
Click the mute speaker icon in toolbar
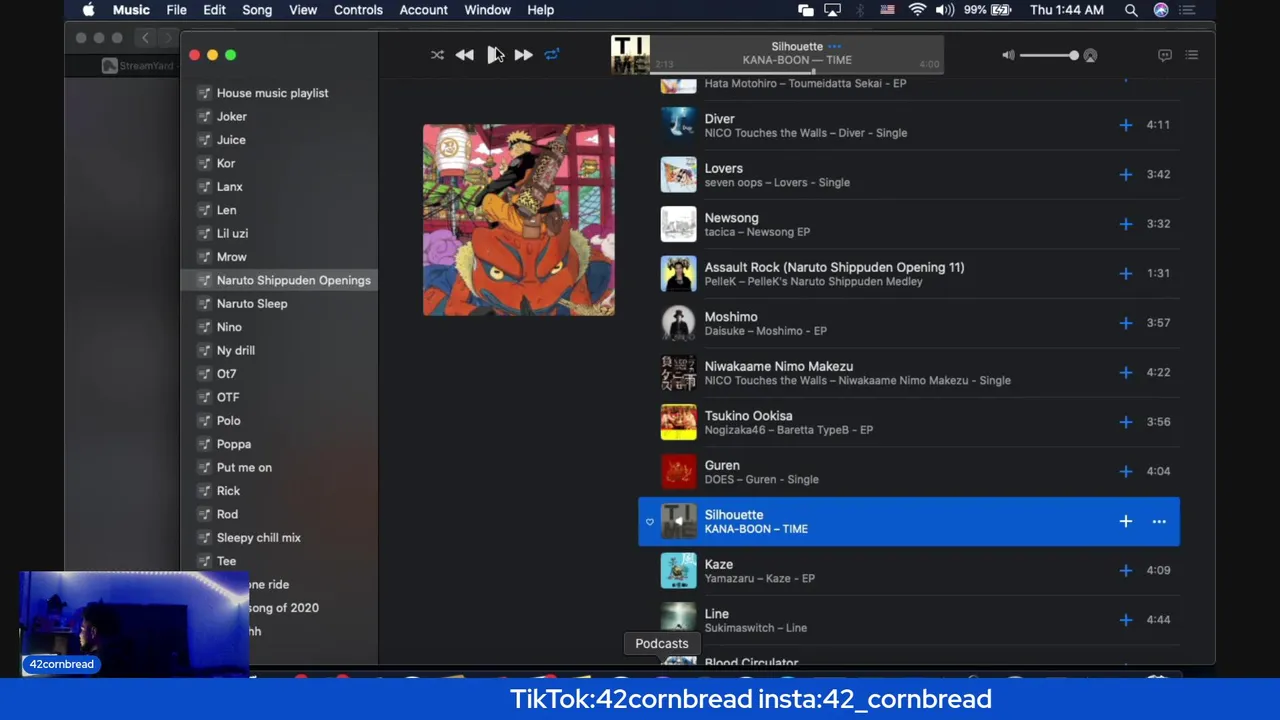coord(1008,55)
